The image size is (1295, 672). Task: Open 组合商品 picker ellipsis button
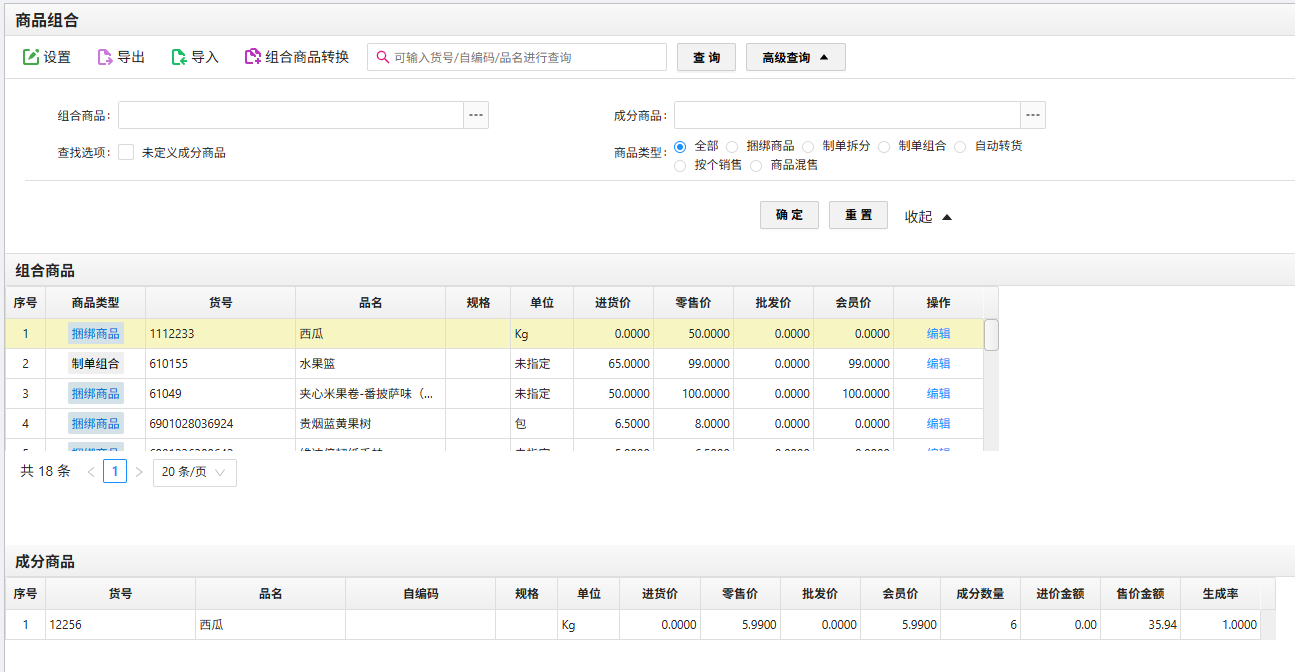click(476, 115)
